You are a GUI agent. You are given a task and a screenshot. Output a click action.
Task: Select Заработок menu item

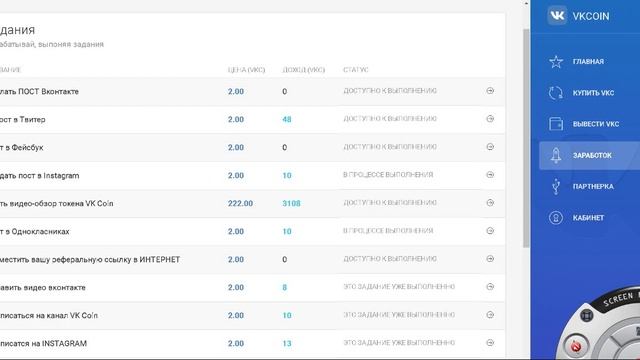[x=592, y=156]
